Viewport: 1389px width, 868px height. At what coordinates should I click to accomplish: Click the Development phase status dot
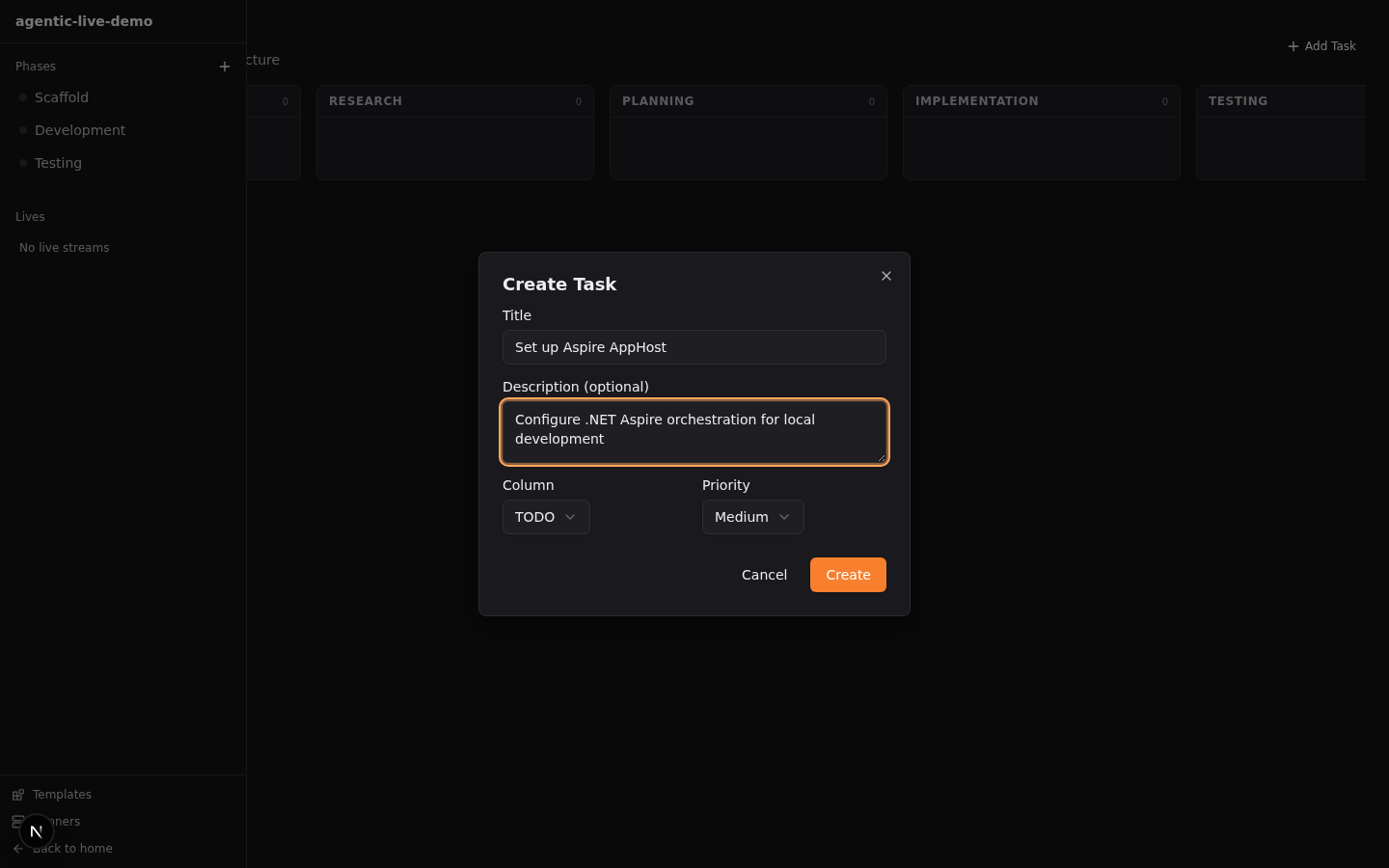tap(23, 130)
